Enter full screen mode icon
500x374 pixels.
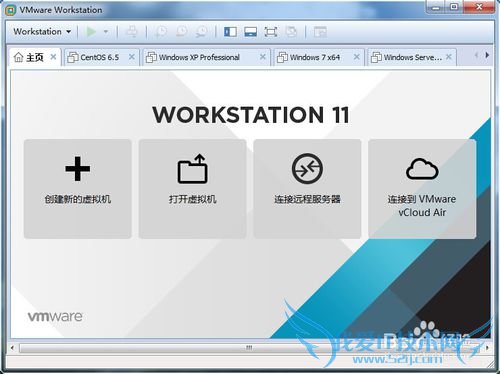[x=271, y=32]
